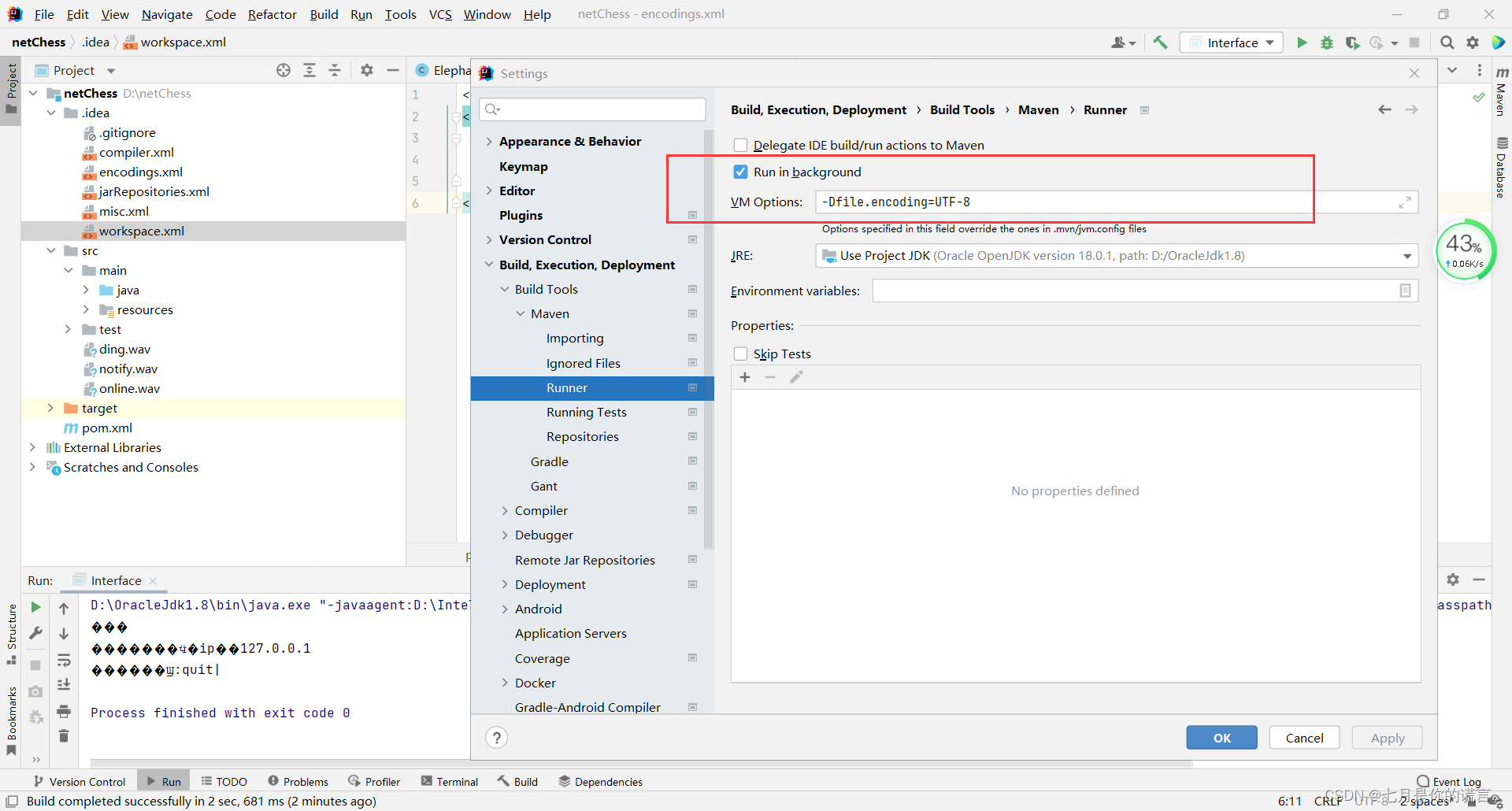Open the Keymap settings page
This screenshot has width=1512, height=811.
523,166
